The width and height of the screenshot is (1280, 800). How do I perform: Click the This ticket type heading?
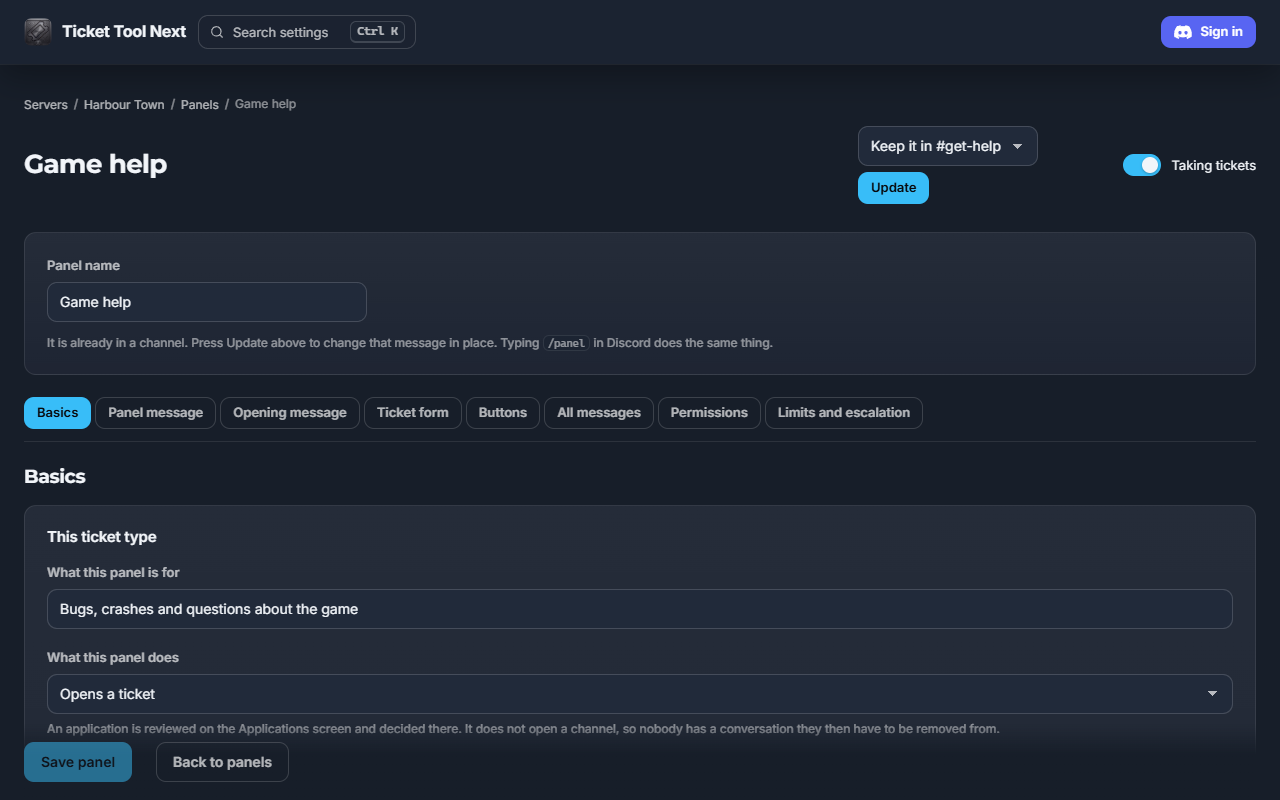[x=102, y=537]
